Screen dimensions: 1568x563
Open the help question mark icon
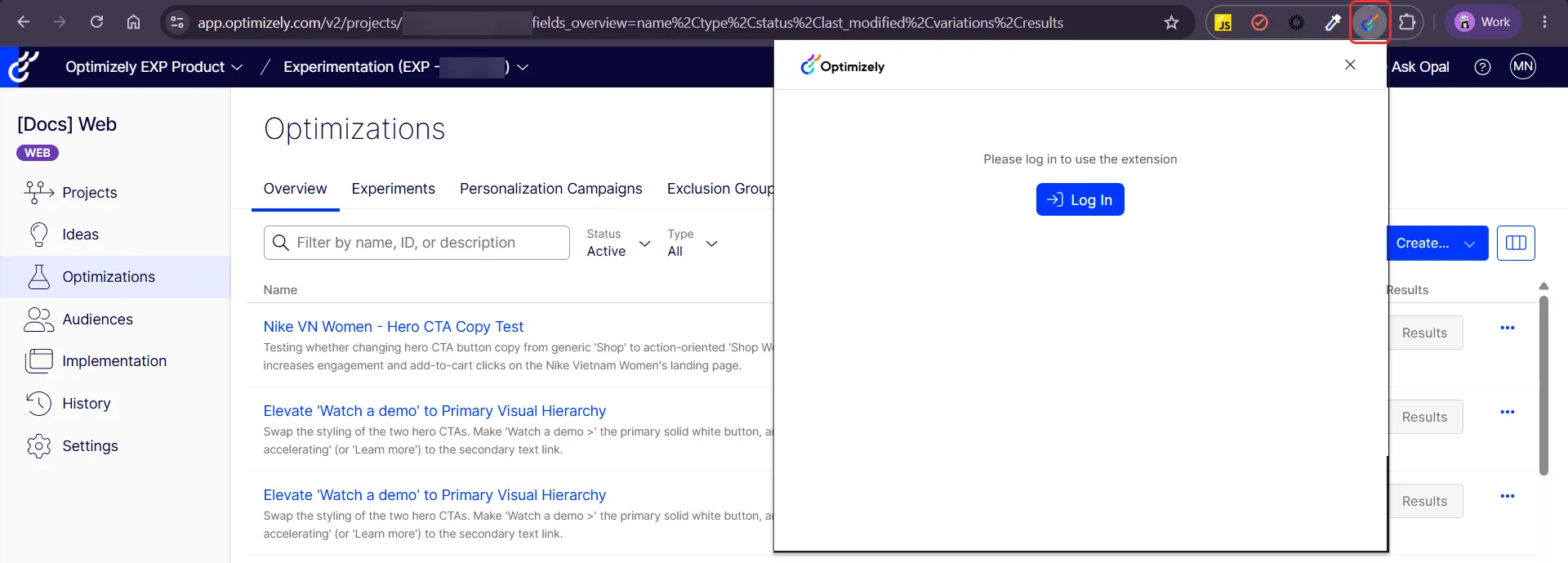click(x=1482, y=67)
